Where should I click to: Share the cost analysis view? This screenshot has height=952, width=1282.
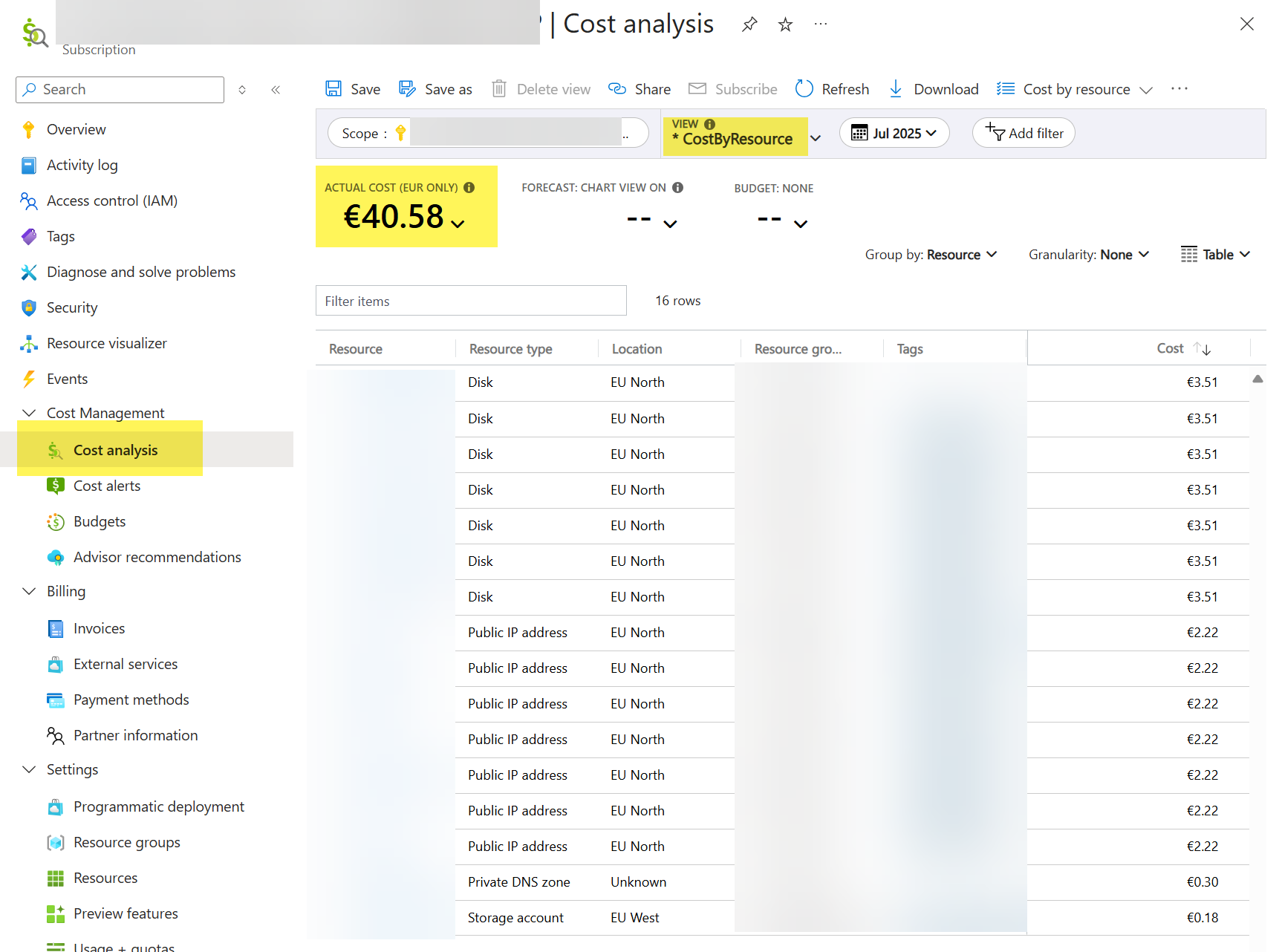coord(640,89)
